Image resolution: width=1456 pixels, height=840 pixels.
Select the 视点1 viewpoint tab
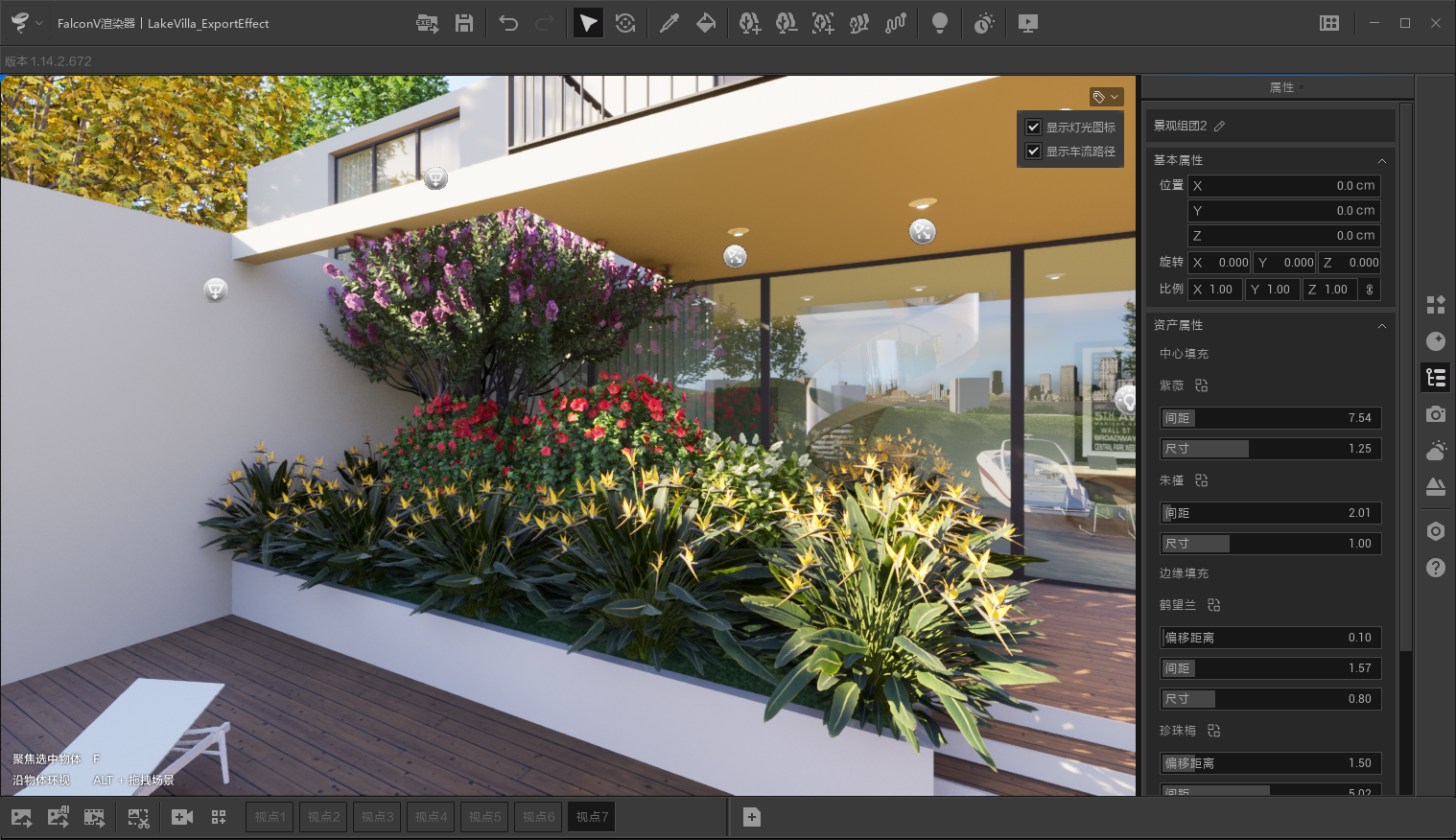click(269, 816)
